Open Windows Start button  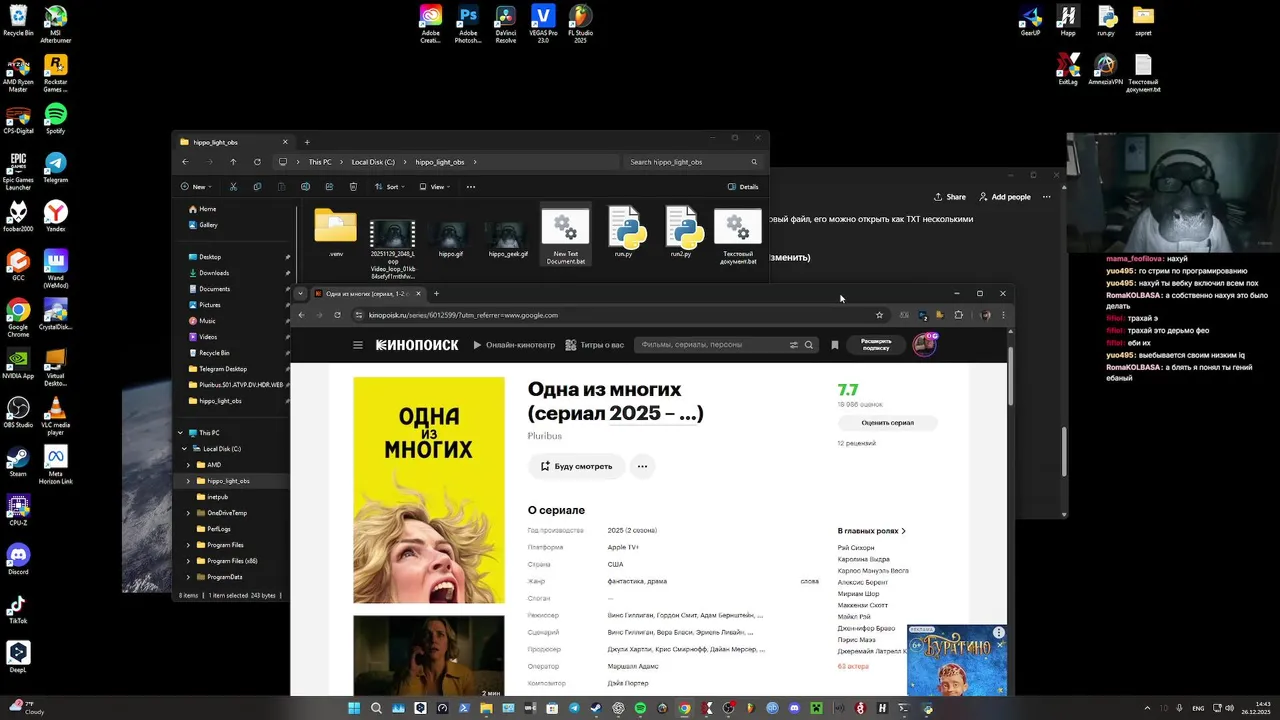(354, 709)
